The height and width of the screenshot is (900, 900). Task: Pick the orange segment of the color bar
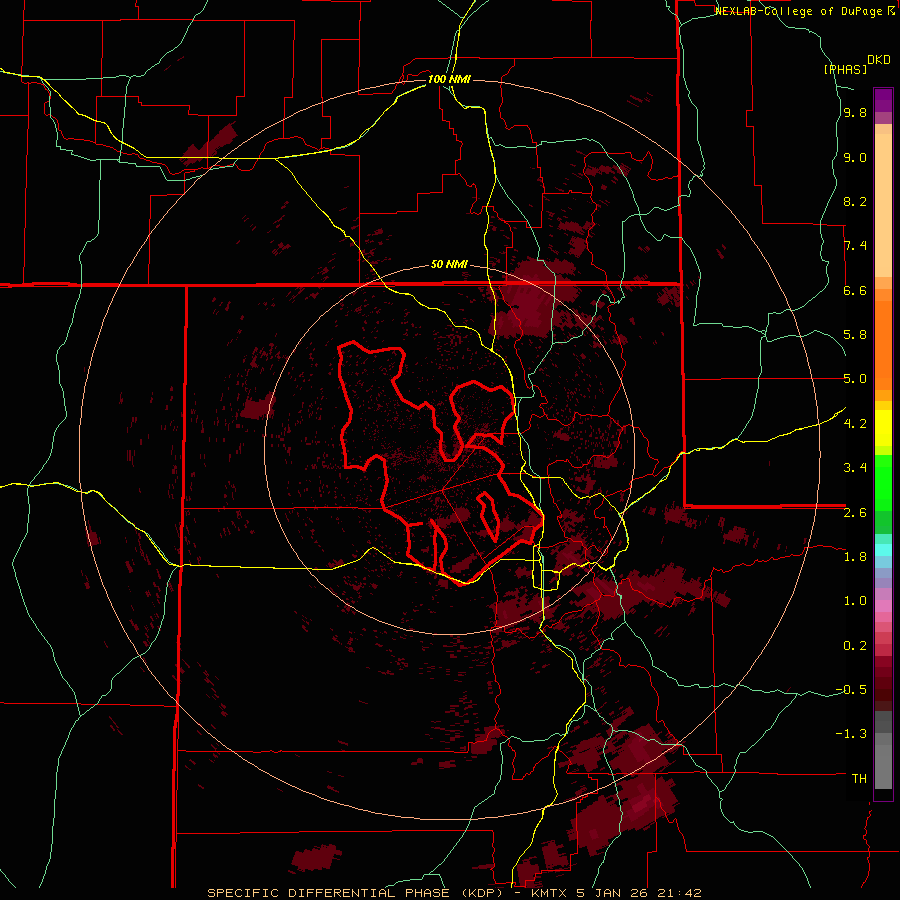(883, 345)
